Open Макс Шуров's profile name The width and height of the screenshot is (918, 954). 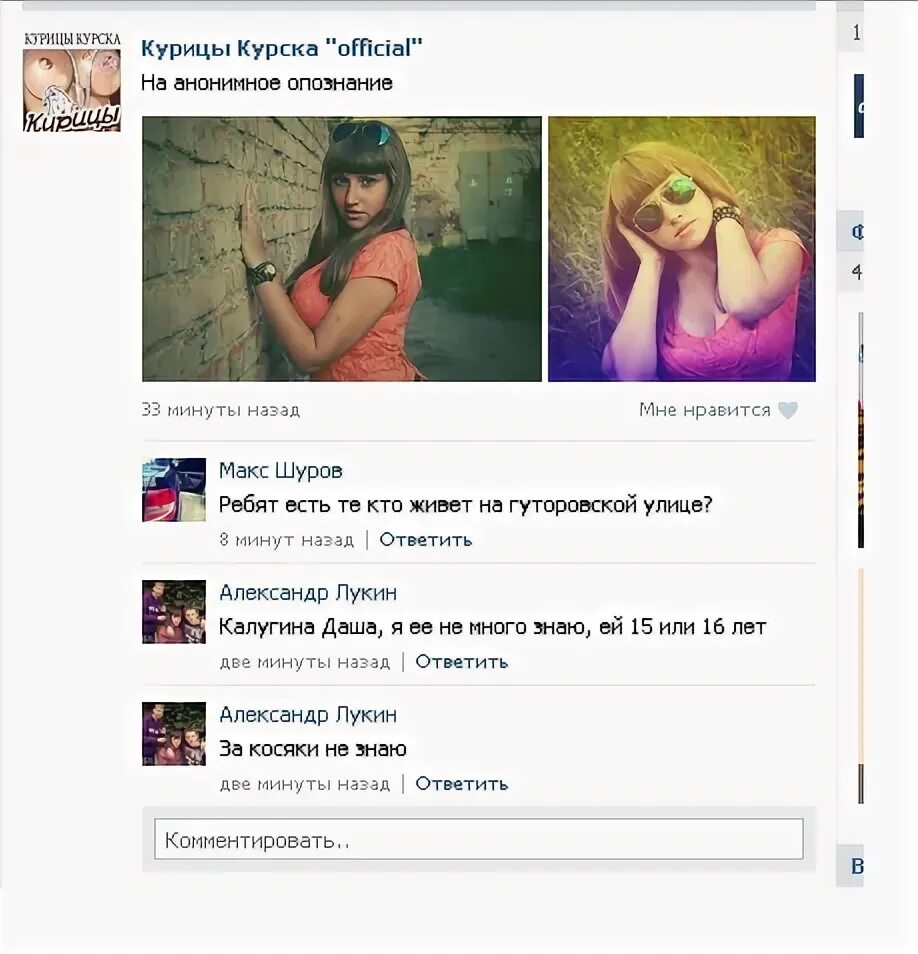click(280, 470)
